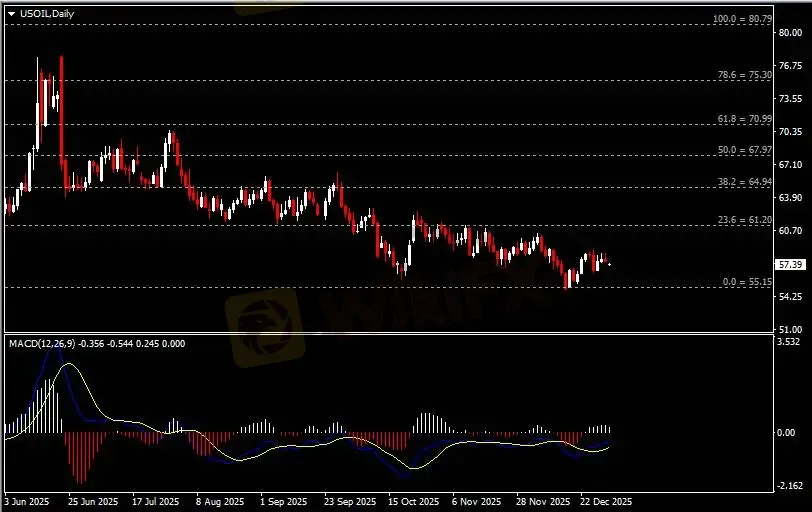
Task: Click the 73.55 price axis value
Action: coord(791,99)
